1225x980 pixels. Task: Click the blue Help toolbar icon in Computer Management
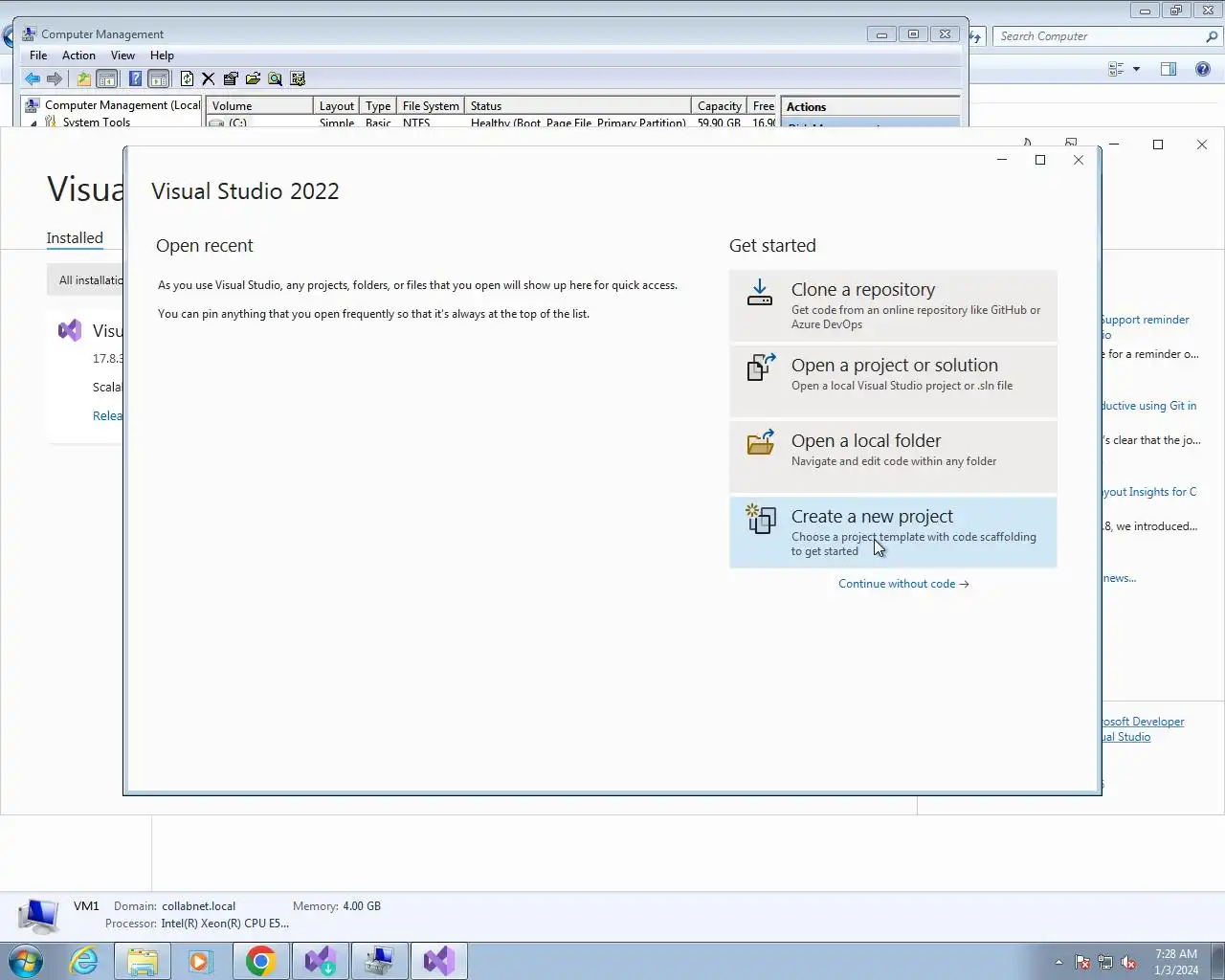pos(135,78)
